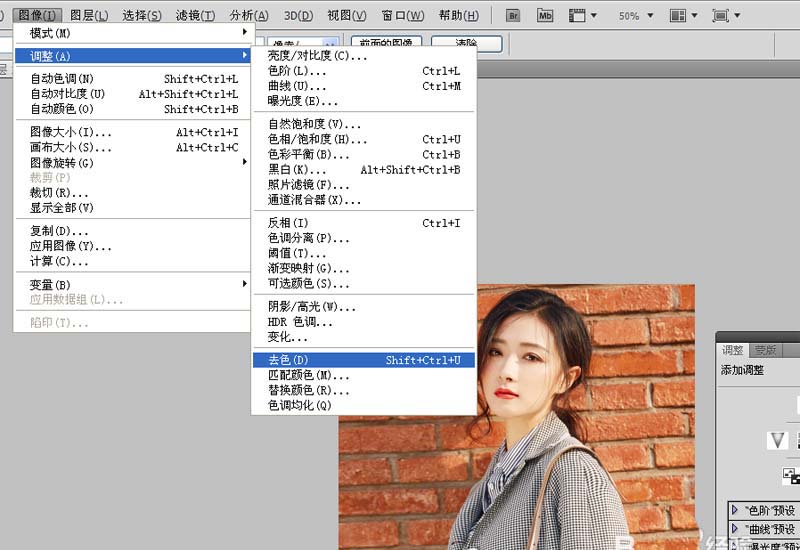The image size is (800, 550).
Task: Open 色调分离(P) adjustment
Action: click(364, 238)
